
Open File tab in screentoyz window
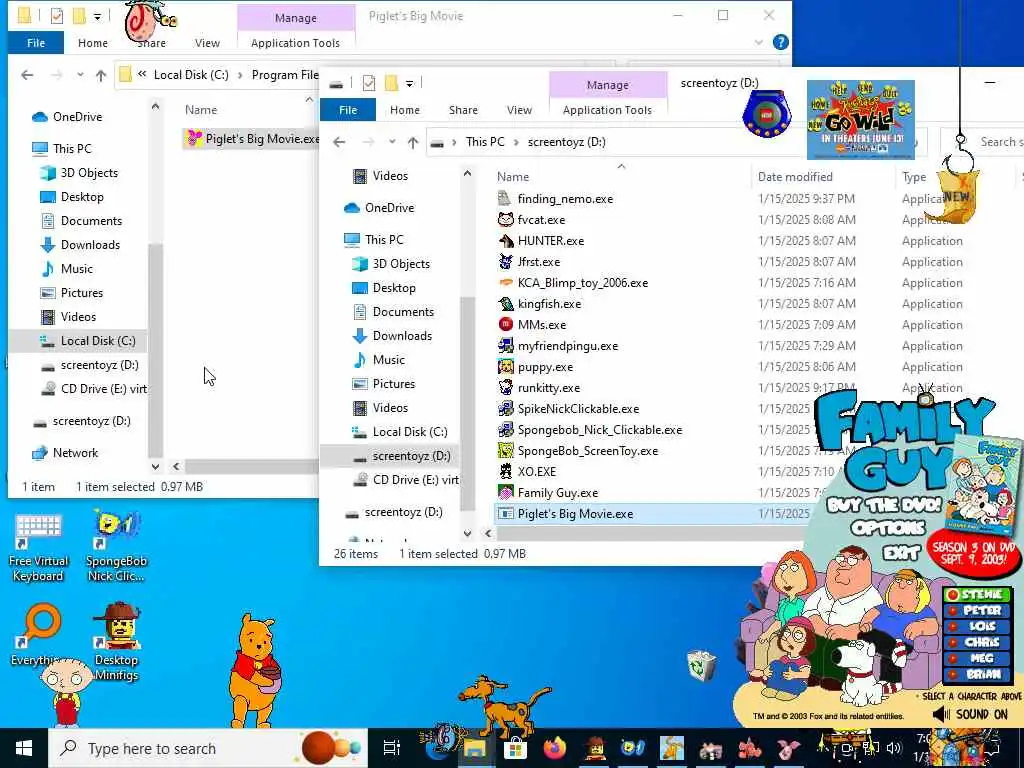click(348, 110)
